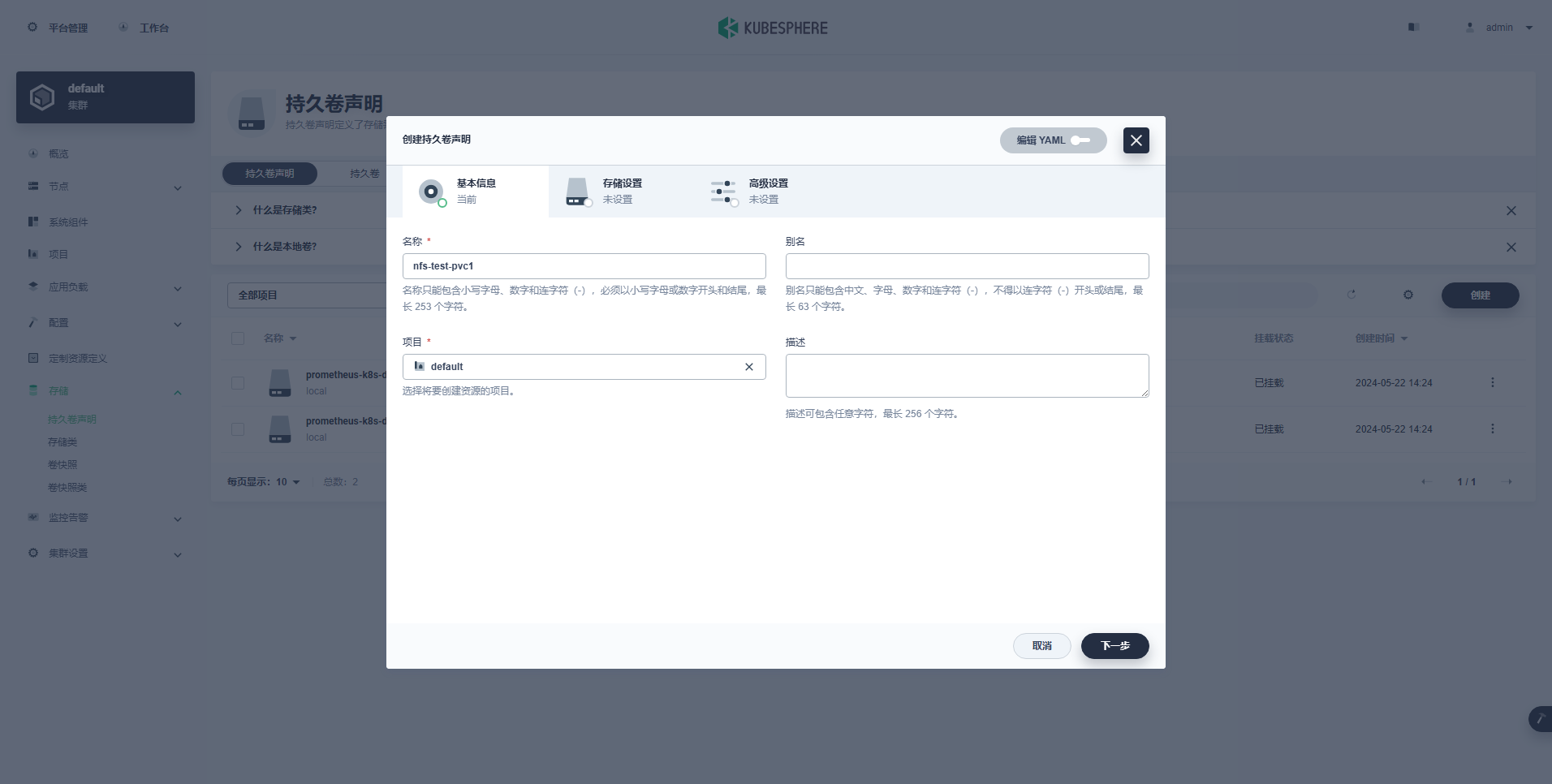Check the select-all checkbox in table header

click(x=238, y=338)
